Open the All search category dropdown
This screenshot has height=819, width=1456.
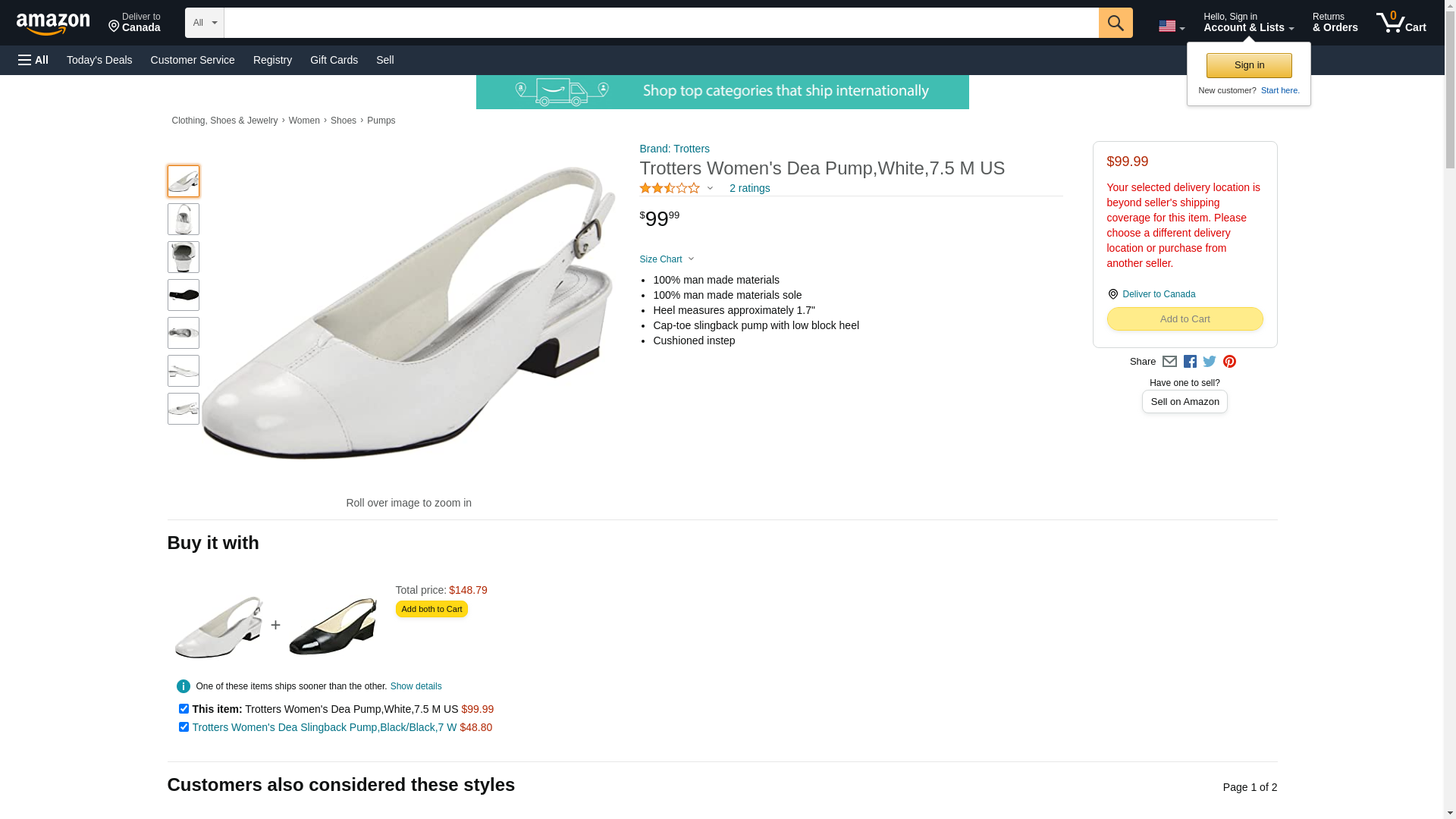(204, 23)
